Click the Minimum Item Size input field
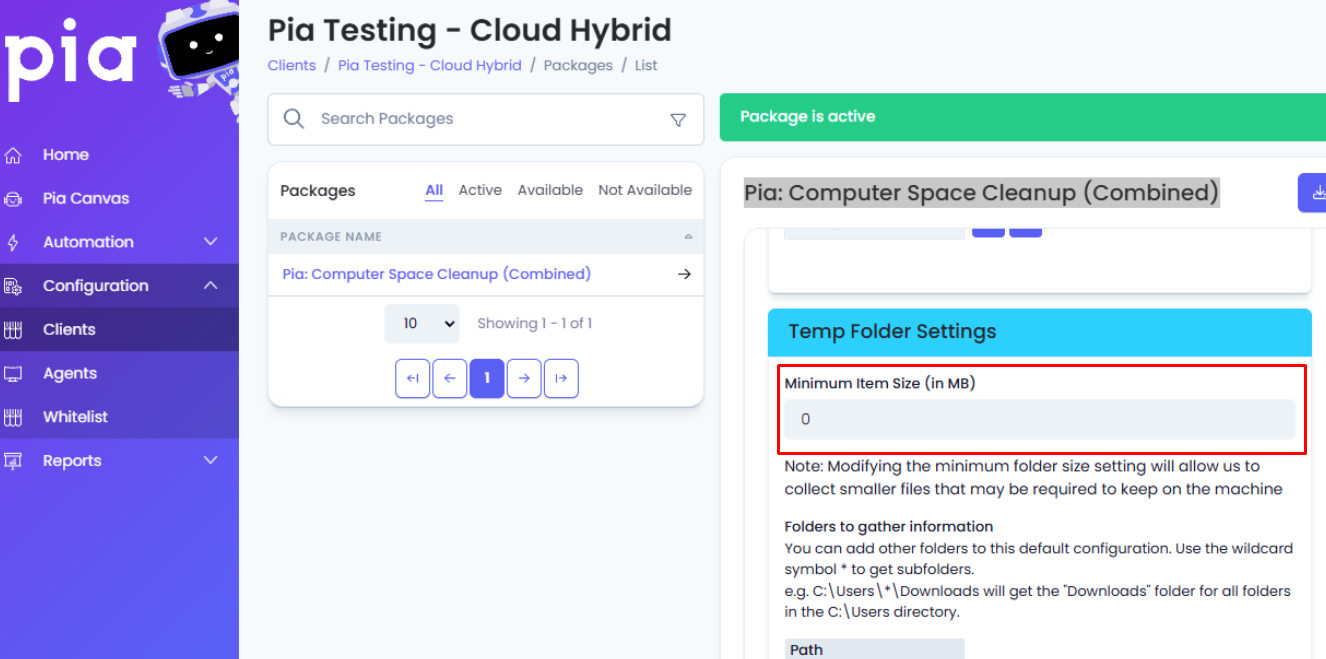Screen dimensions: 1326x659 (1039, 420)
